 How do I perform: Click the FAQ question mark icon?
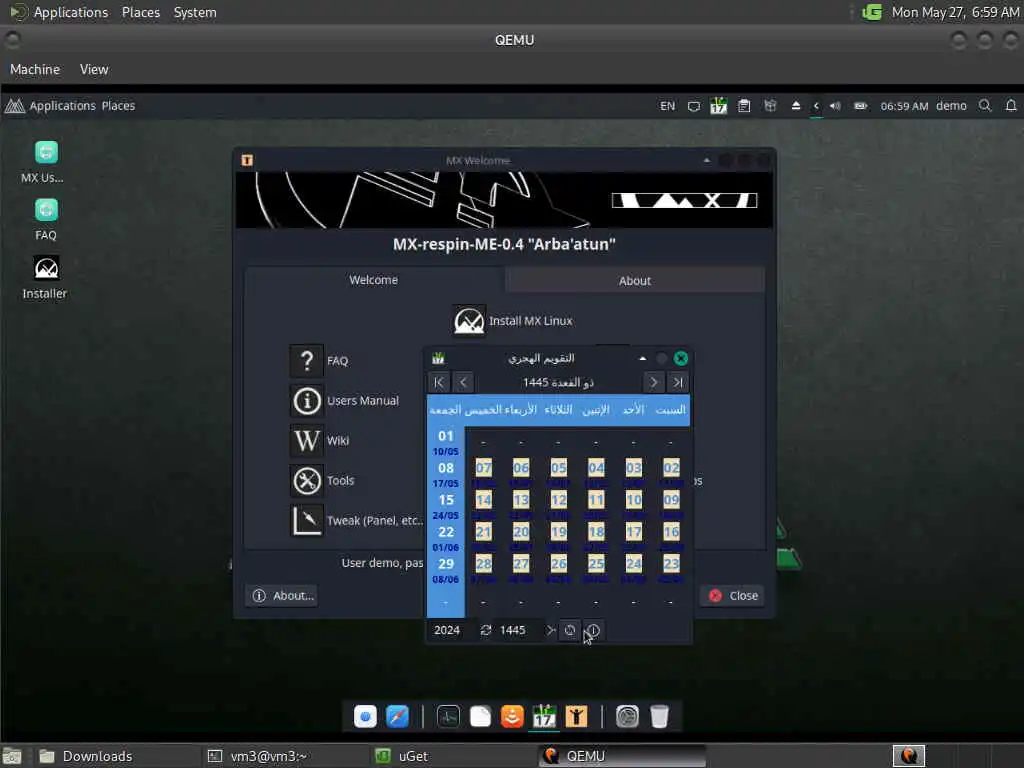click(x=306, y=360)
